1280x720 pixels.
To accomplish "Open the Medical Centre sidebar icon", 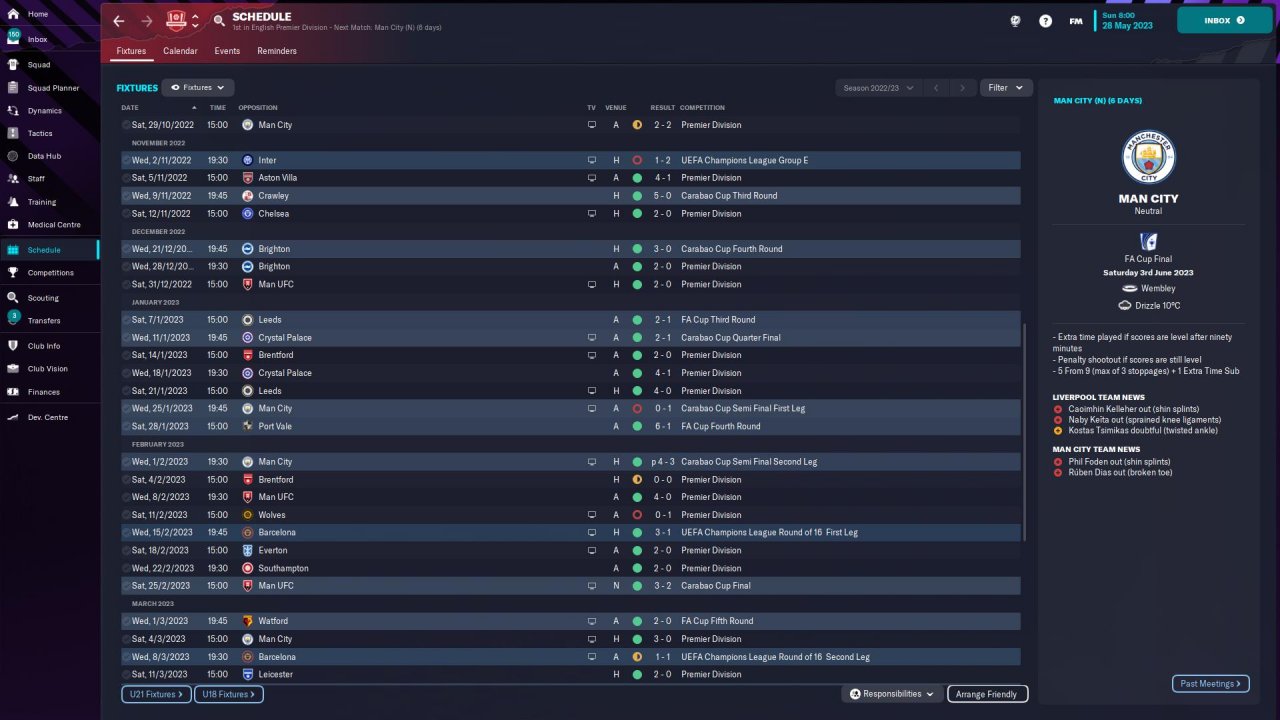I will (13, 225).
